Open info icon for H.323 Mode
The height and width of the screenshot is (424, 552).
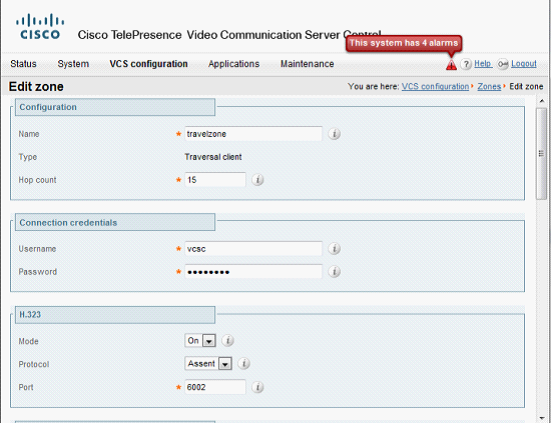[x=228, y=341]
